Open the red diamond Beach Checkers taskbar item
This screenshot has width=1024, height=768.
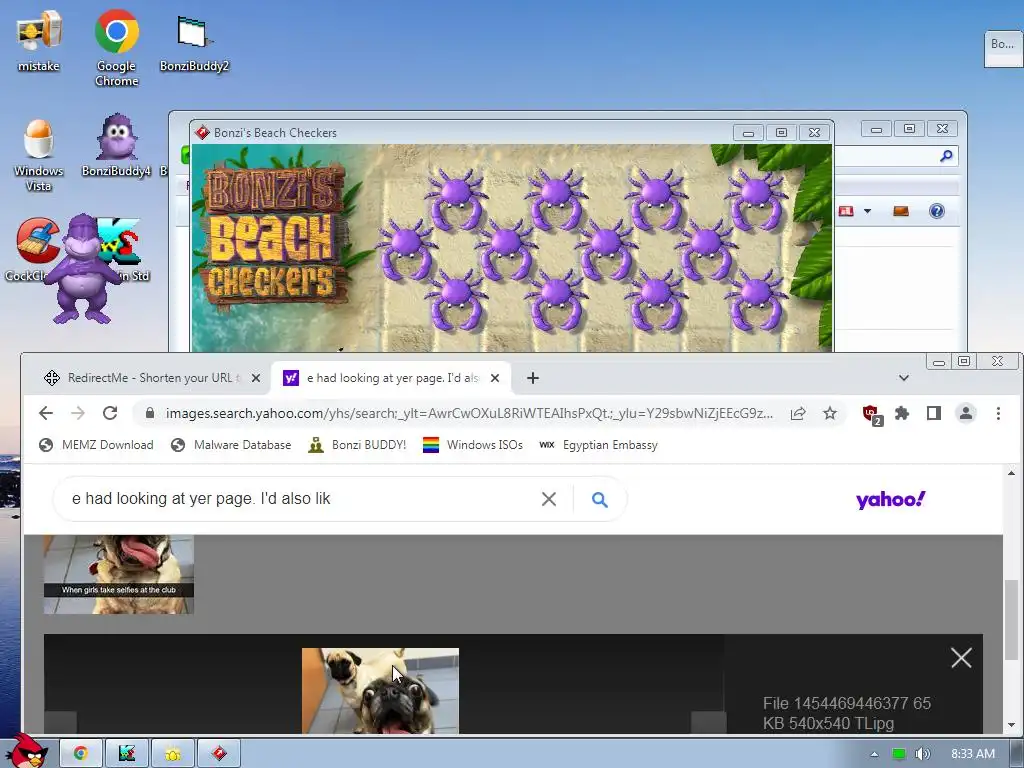pyautogui.click(x=219, y=754)
